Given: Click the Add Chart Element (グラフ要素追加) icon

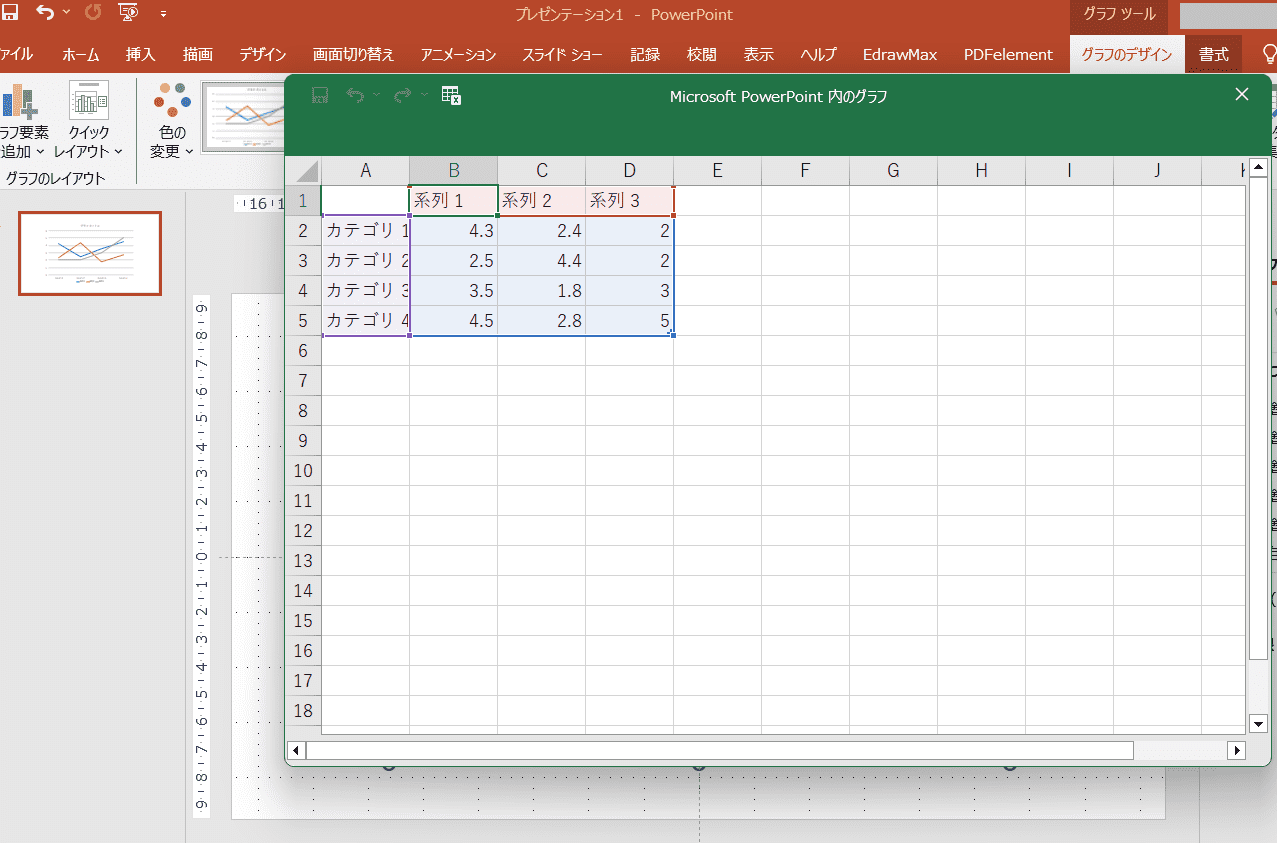Looking at the screenshot, I should [x=18, y=102].
